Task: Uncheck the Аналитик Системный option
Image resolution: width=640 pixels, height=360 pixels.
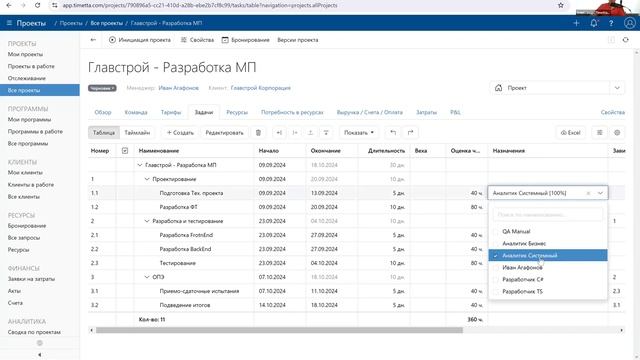Action: coord(496,256)
